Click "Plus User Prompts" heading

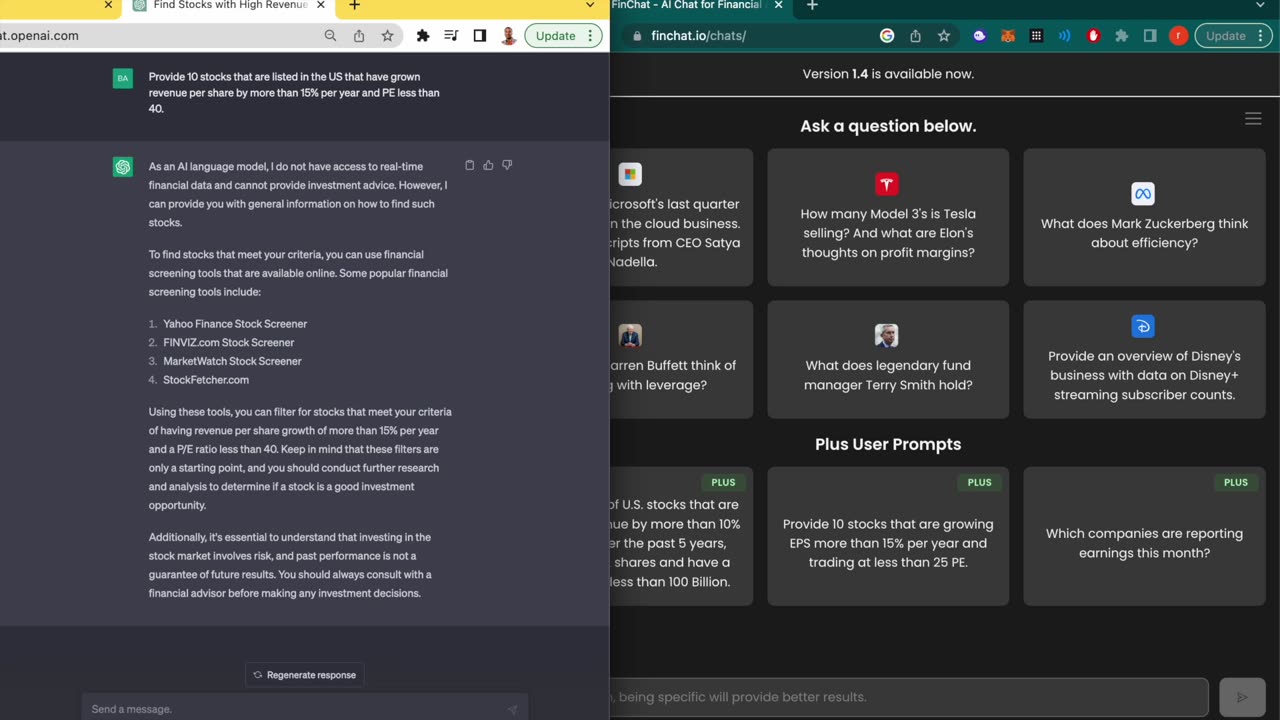888,444
